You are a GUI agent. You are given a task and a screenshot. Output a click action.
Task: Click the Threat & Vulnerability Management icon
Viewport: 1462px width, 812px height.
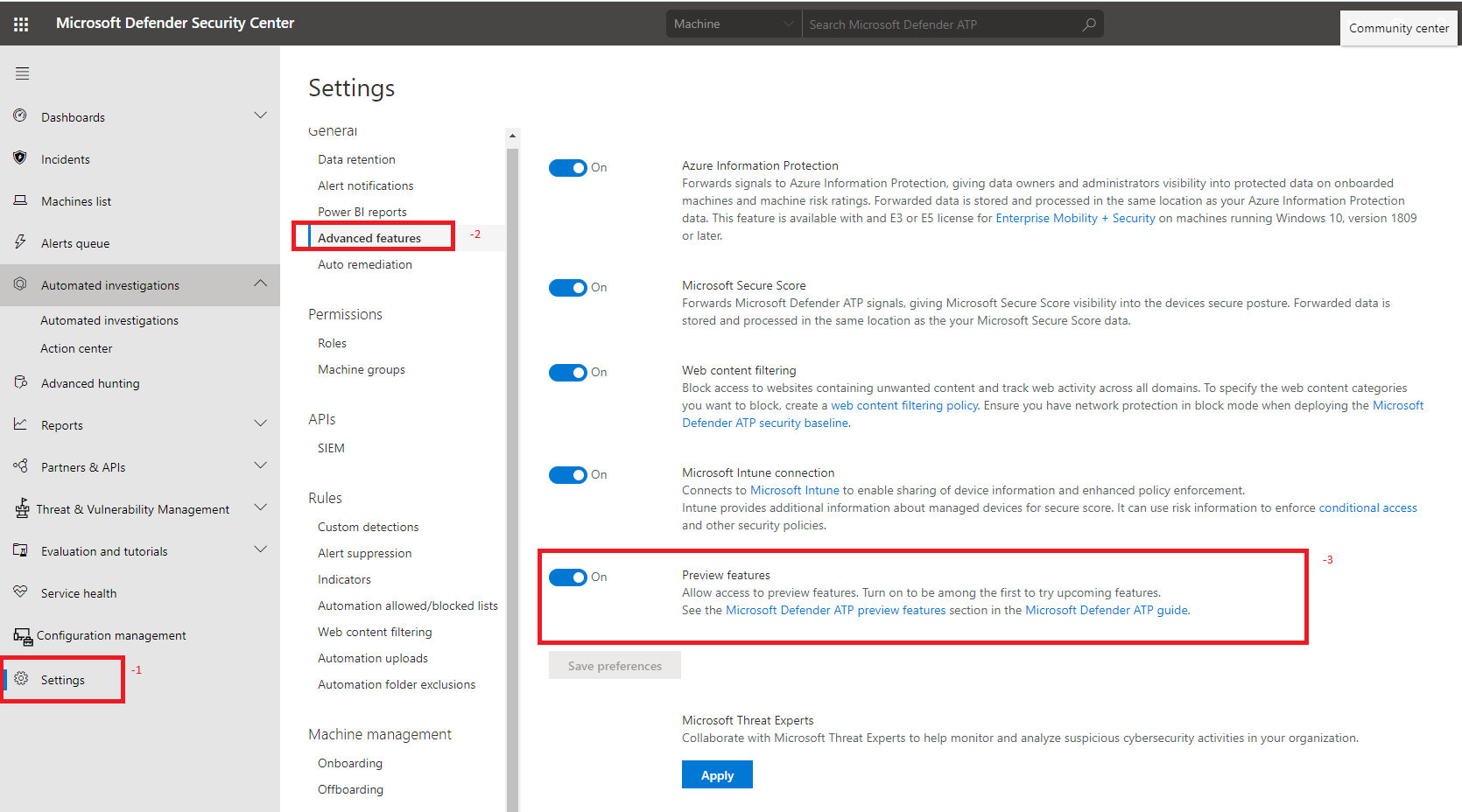coord(22,508)
